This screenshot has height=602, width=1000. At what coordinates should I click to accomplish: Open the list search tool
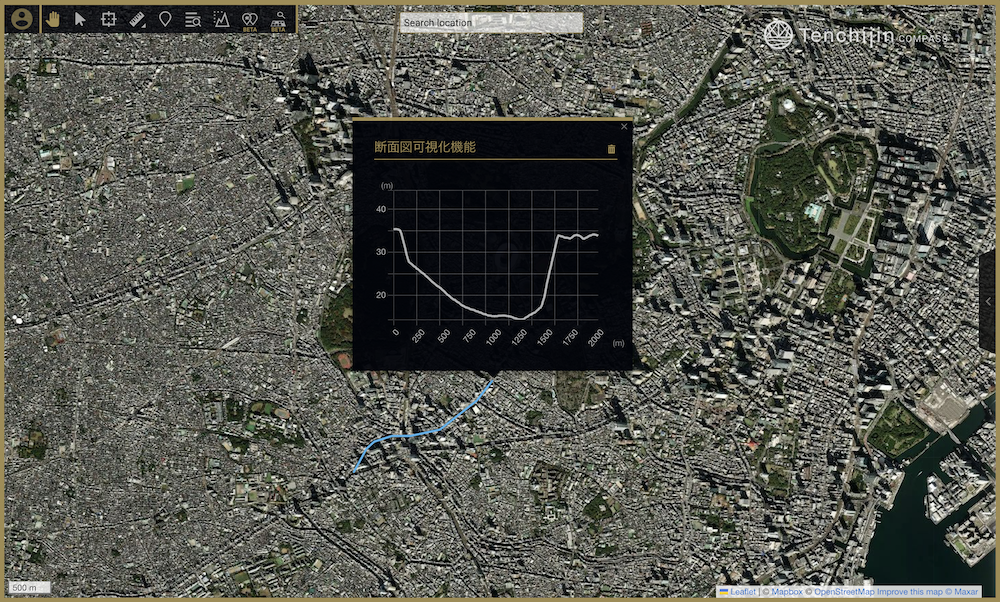point(193,20)
